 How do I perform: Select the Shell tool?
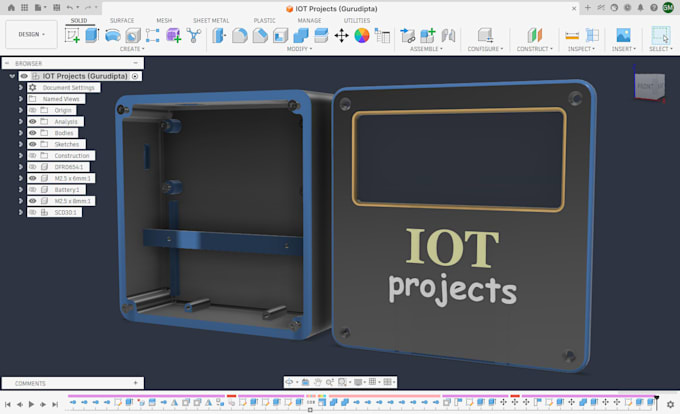coord(280,36)
